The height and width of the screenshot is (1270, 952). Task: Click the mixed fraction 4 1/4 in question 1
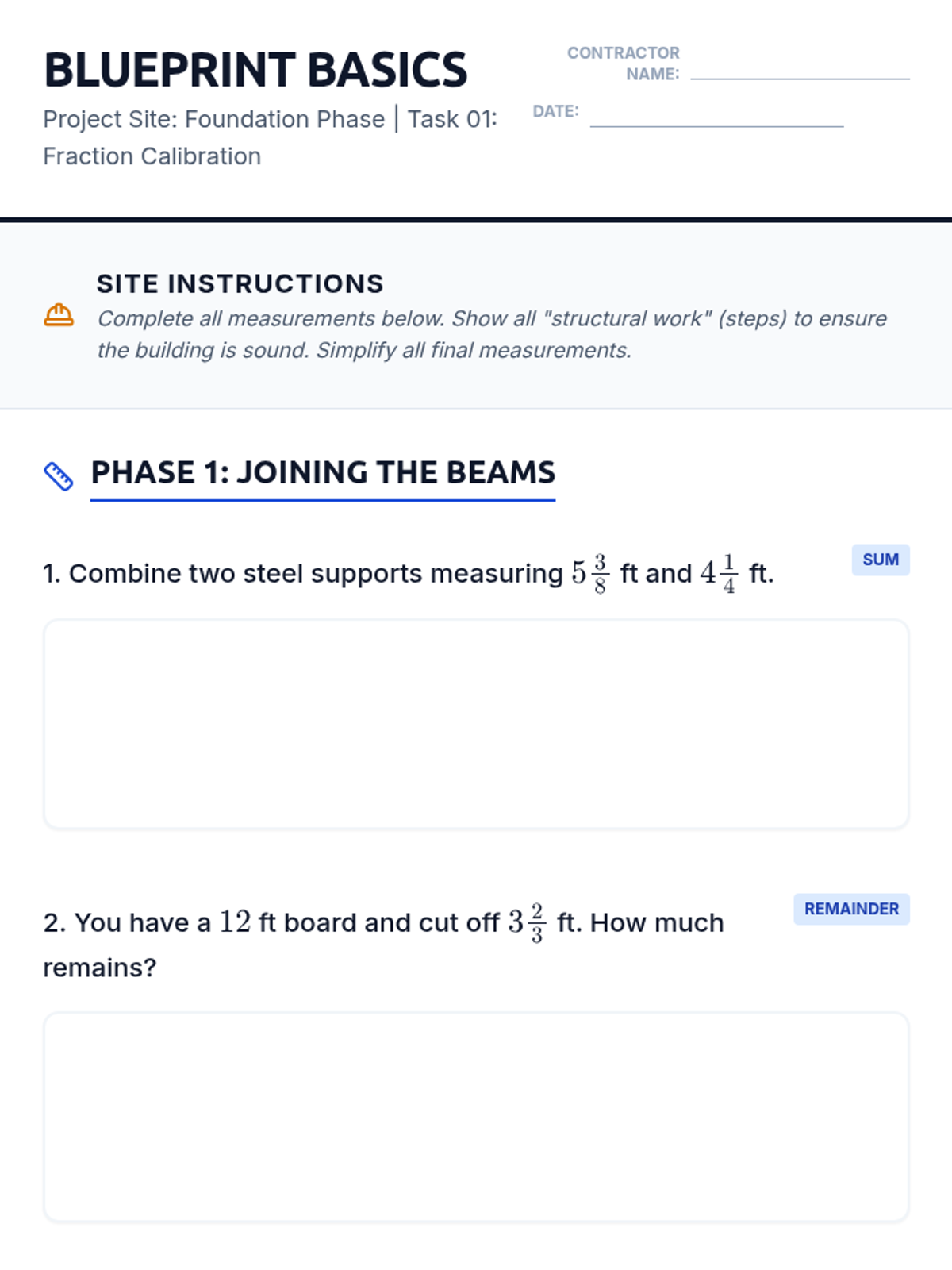point(720,573)
